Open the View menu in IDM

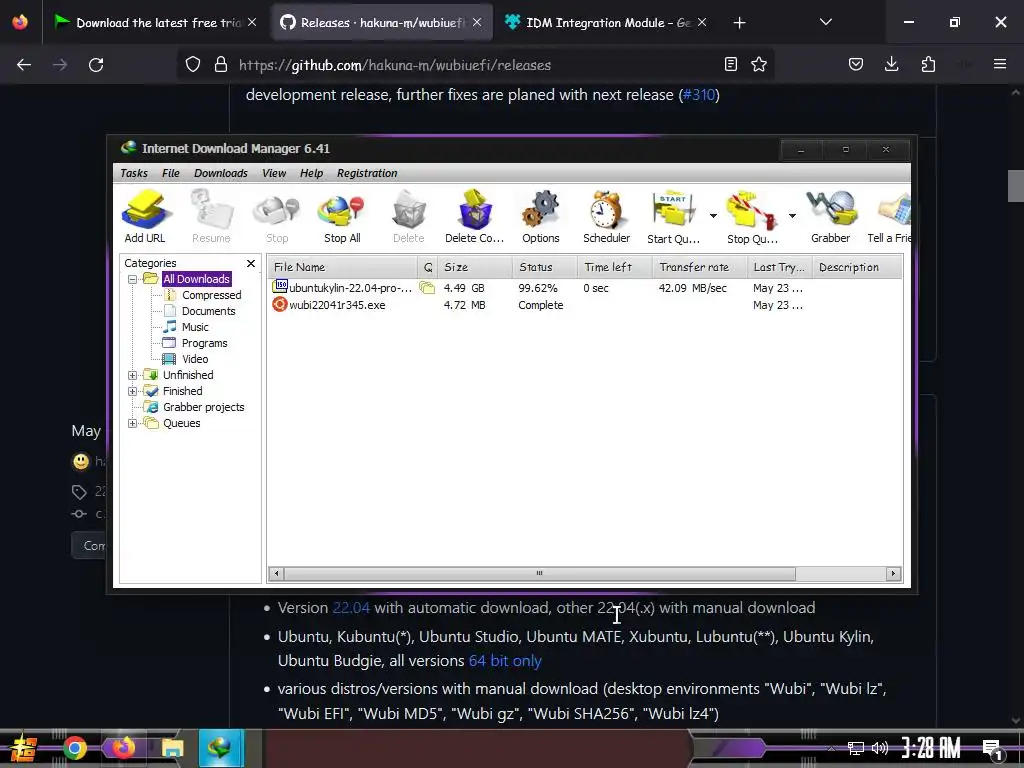274,173
